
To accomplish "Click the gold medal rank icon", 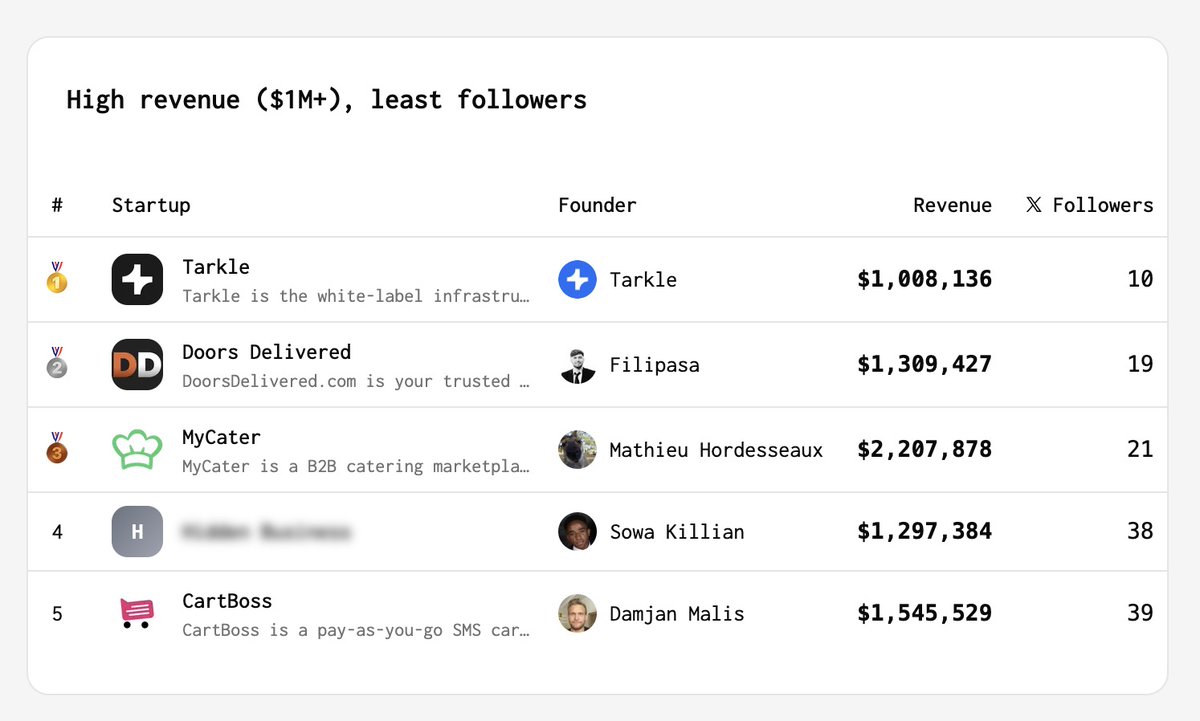I will tap(57, 279).
